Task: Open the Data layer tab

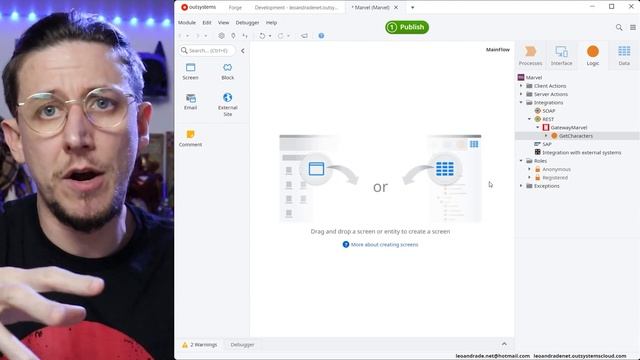Action: click(624, 55)
